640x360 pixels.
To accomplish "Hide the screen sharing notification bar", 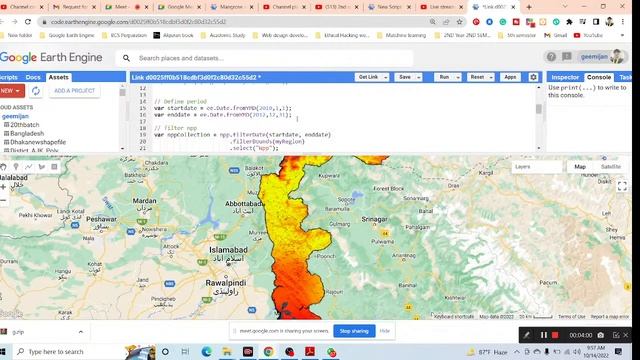I will click(x=384, y=331).
